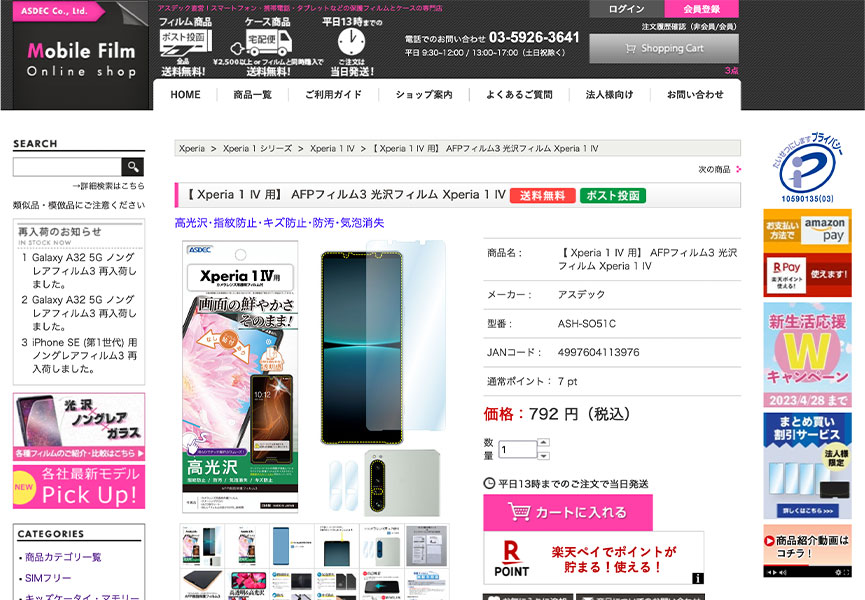Click the large Xperia phone film image
The width and height of the screenshot is (865, 600).
coord(382,343)
